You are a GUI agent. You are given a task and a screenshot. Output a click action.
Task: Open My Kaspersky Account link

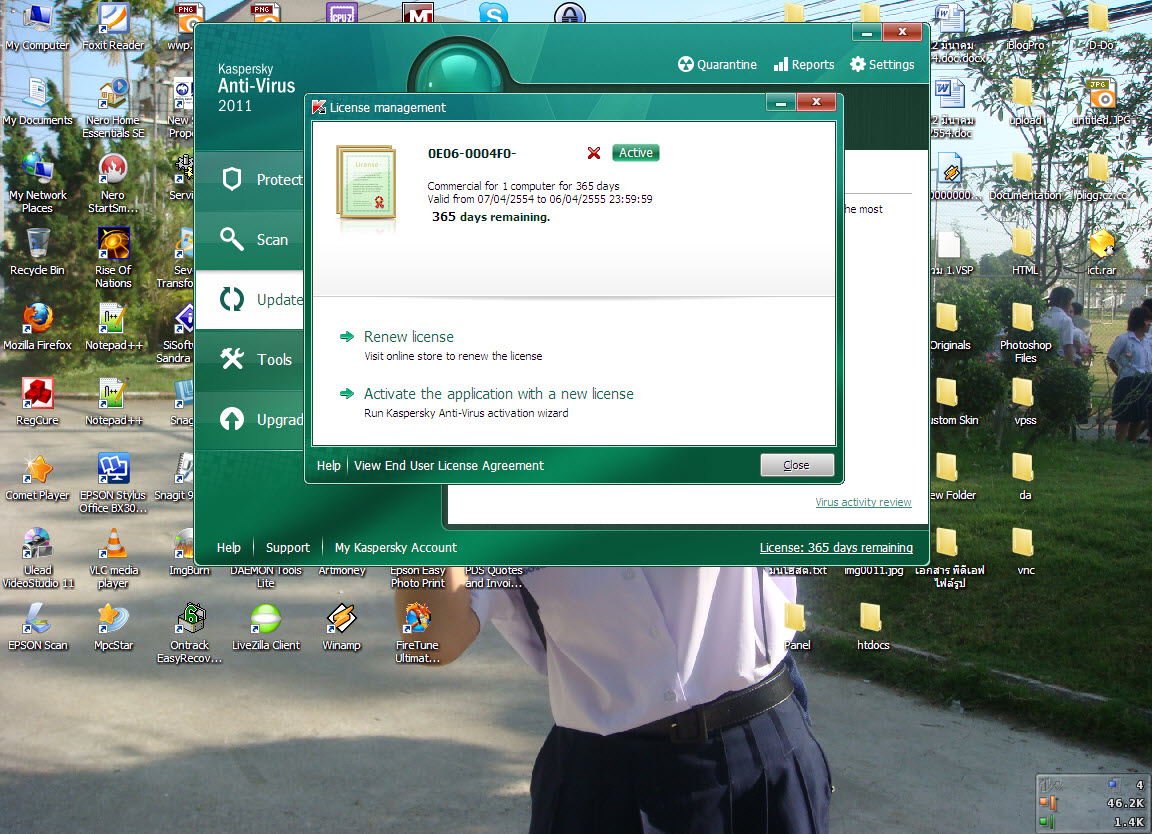(395, 547)
